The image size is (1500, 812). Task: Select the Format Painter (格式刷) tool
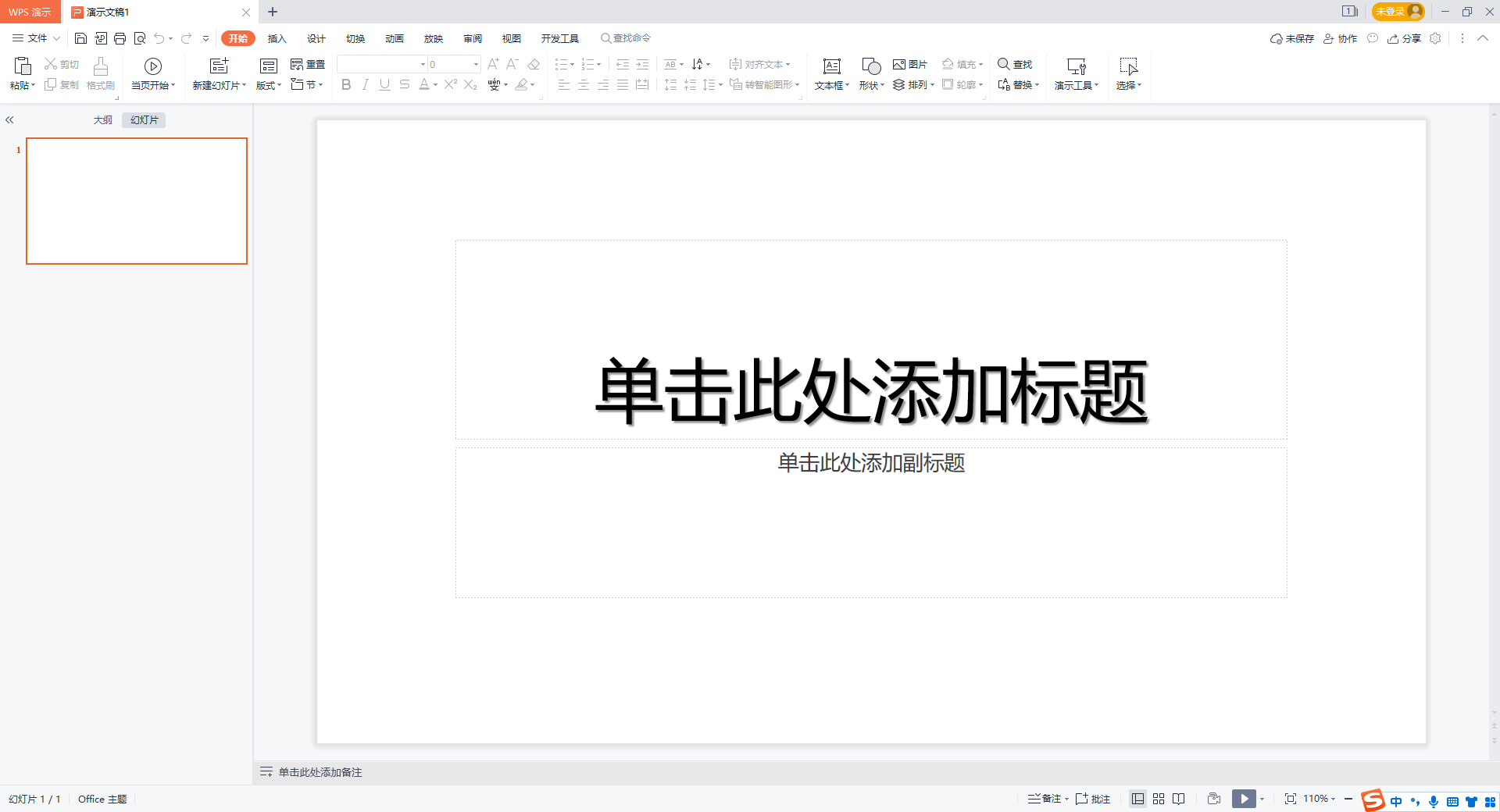pos(101,74)
